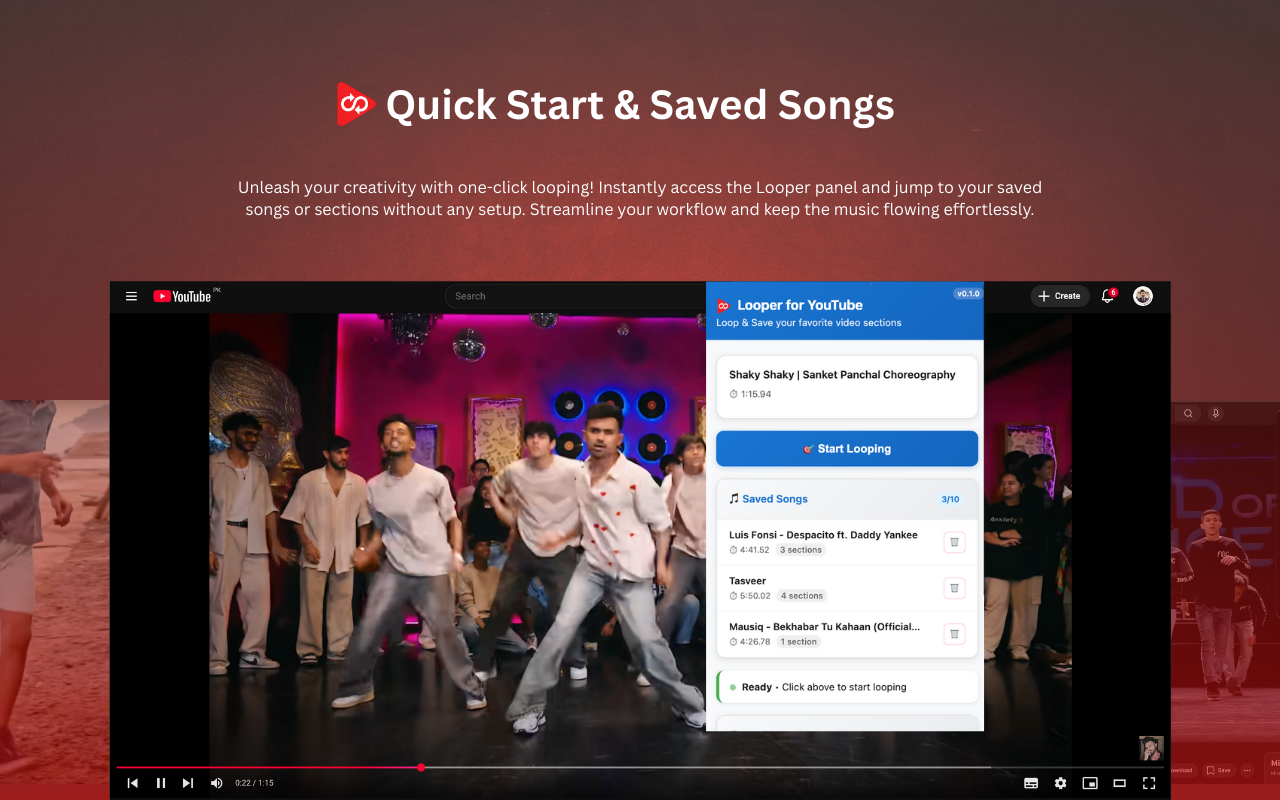The image size is (1280, 800).
Task: Enter fullscreen mode
Action: coord(1149,783)
